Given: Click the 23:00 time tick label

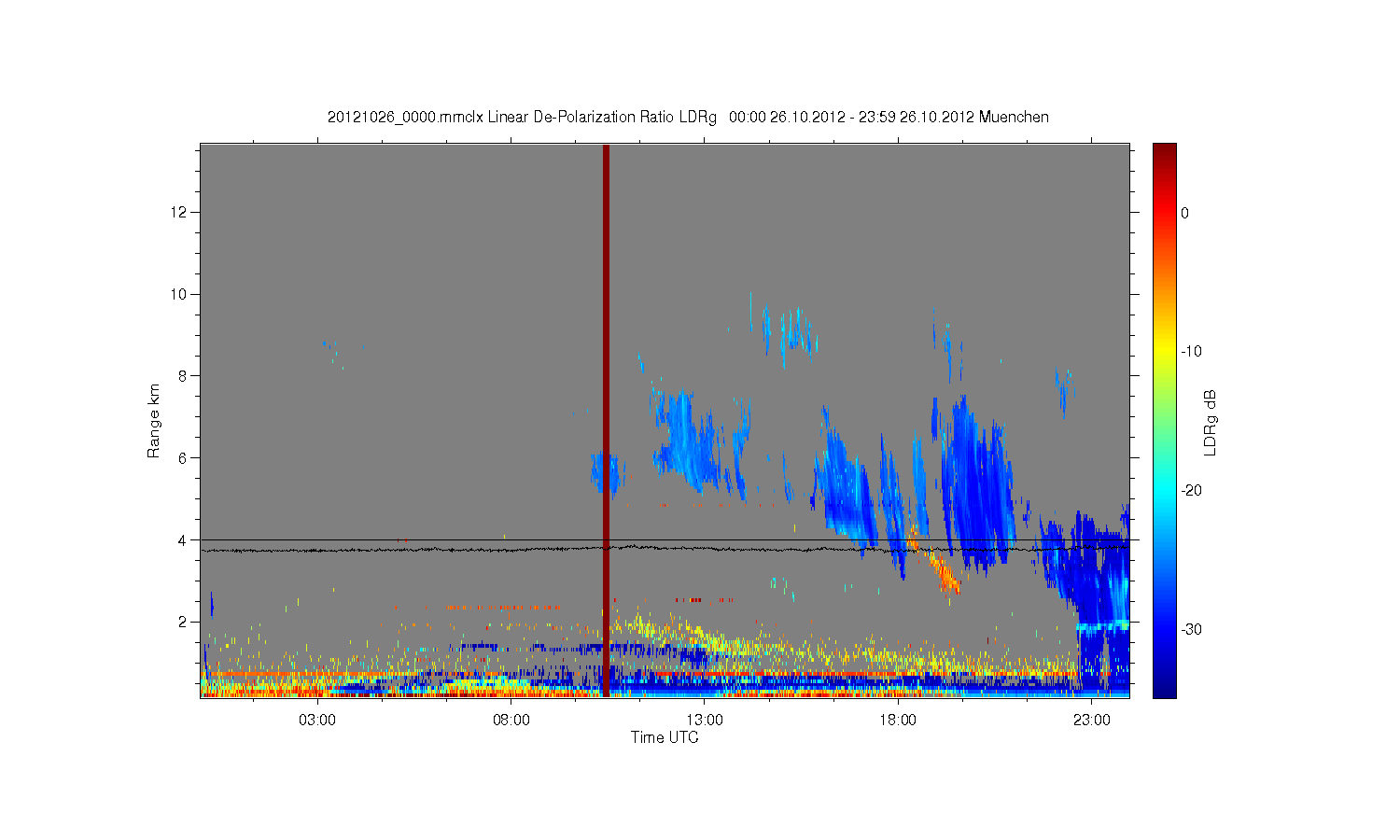Looking at the screenshot, I should (1091, 721).
